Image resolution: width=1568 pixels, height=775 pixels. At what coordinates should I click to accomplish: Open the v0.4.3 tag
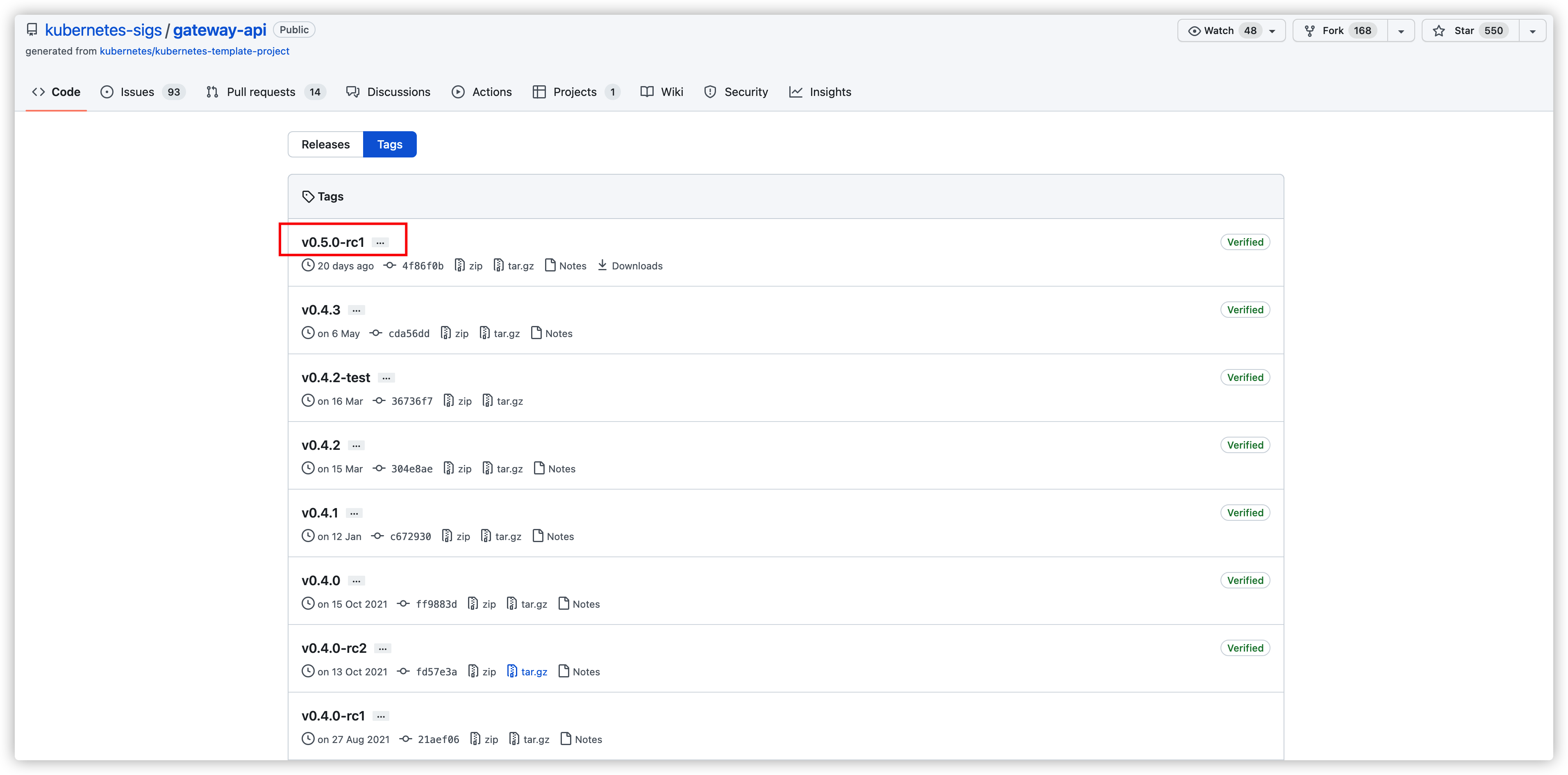[x=321, y=310]
